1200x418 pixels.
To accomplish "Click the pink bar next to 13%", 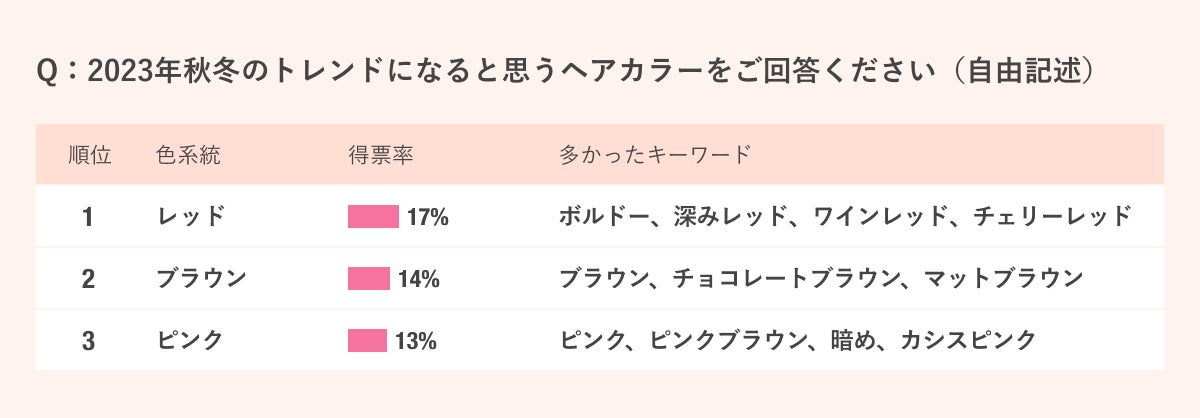I will click(367, 341).
